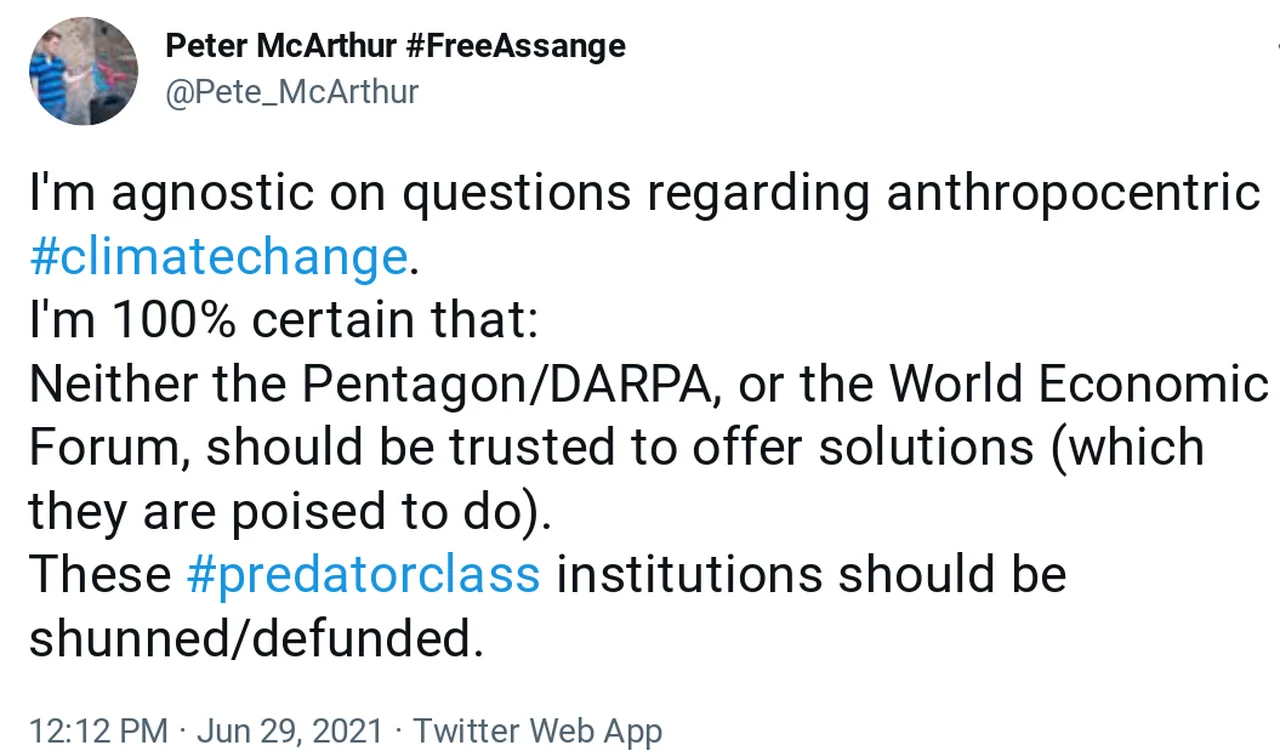Click the @Pete_McArthur handle
Image resolution: width=1280 pixels, height=754 pixels.
[291, 92]
